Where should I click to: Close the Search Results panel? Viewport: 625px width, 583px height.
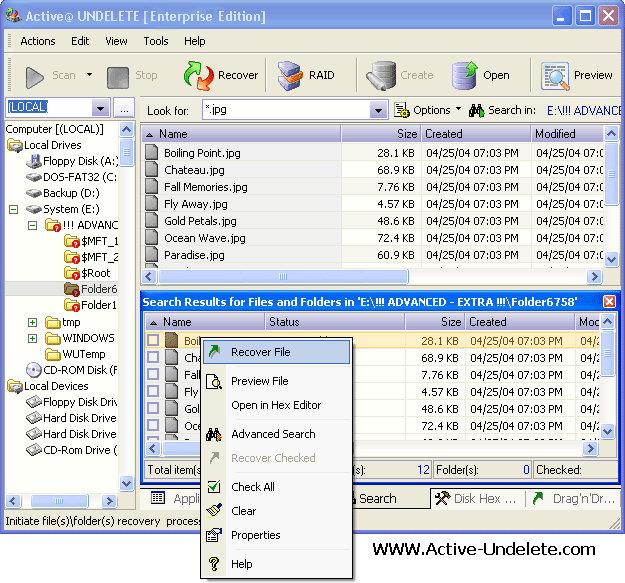[x=609, y=302]
